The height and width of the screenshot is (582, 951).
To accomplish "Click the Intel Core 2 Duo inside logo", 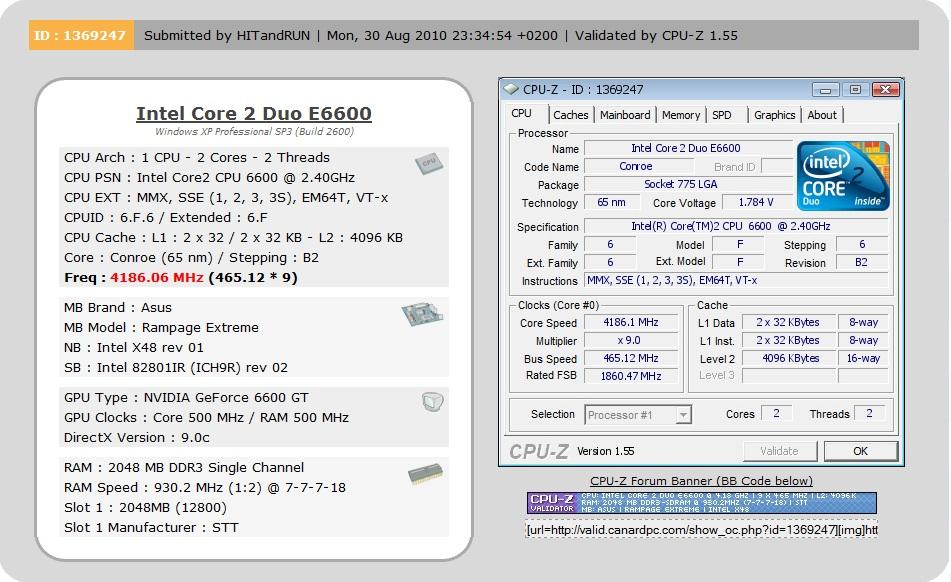I will click(843, 176).
